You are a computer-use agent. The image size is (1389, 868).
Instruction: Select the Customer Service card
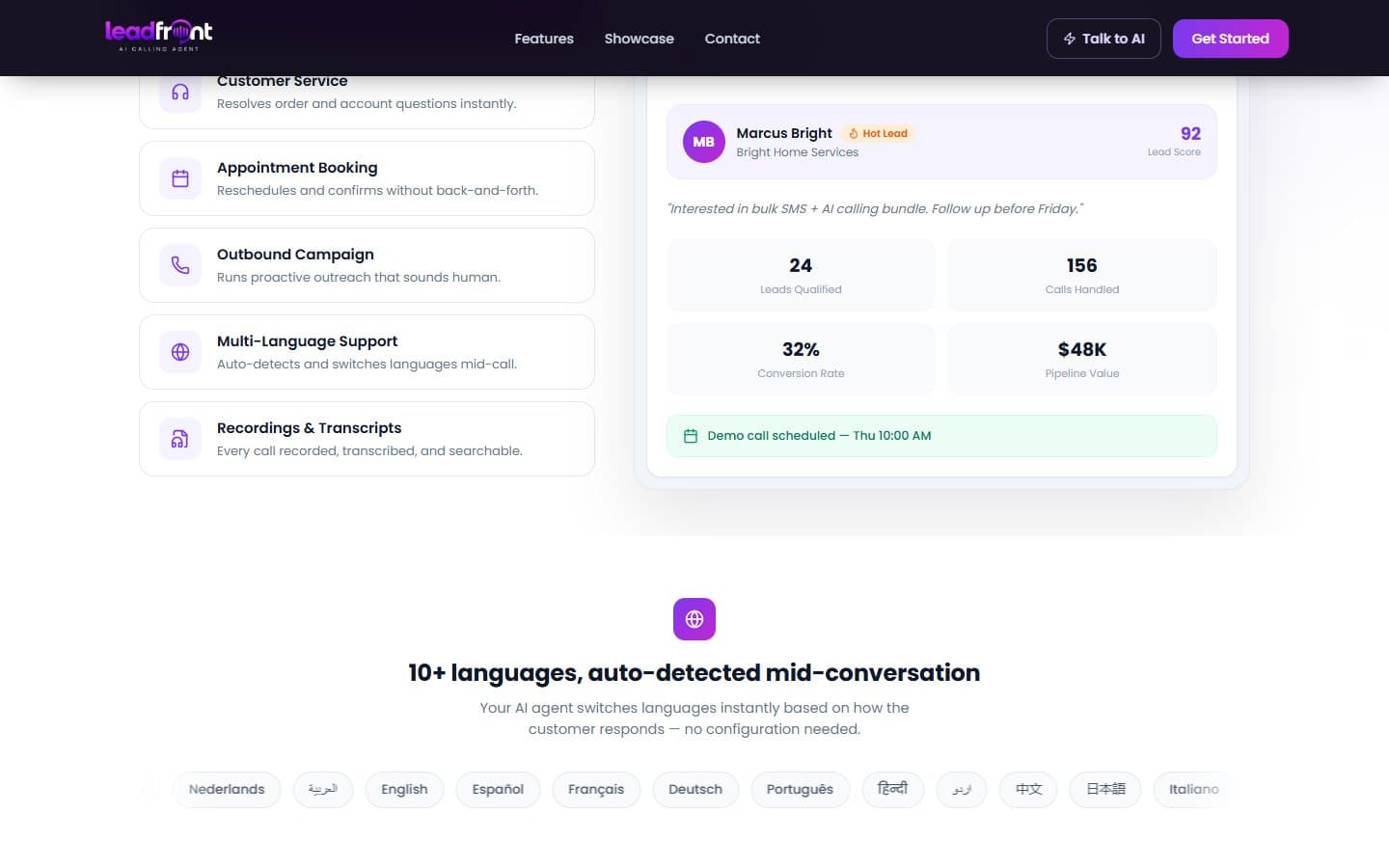367,101
